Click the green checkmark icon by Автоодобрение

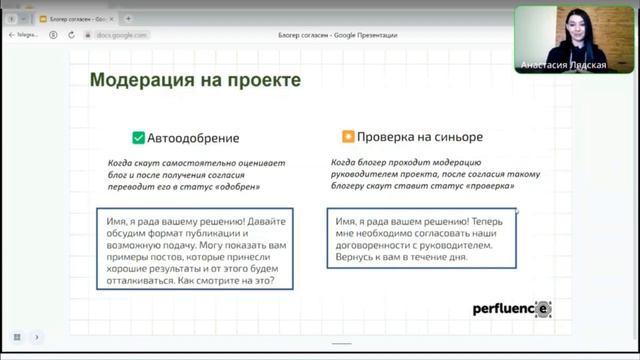tap(138, 138)
